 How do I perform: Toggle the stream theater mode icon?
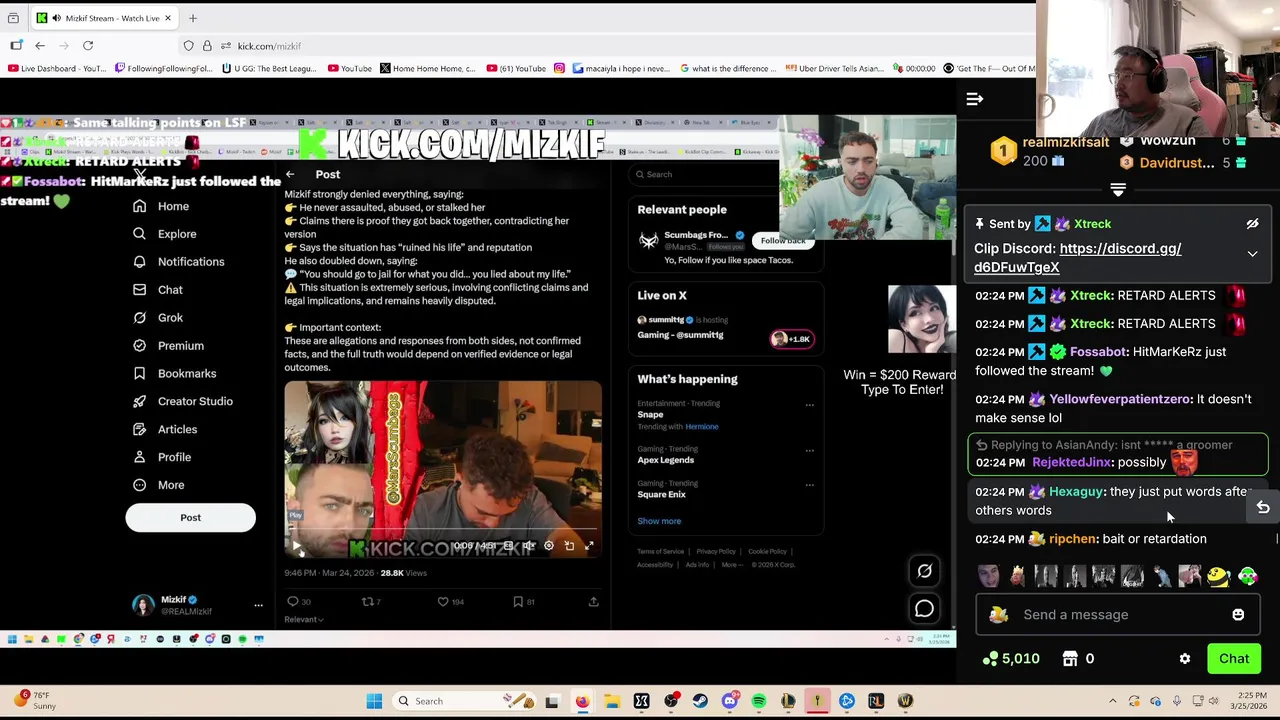[x=924, y=571]
